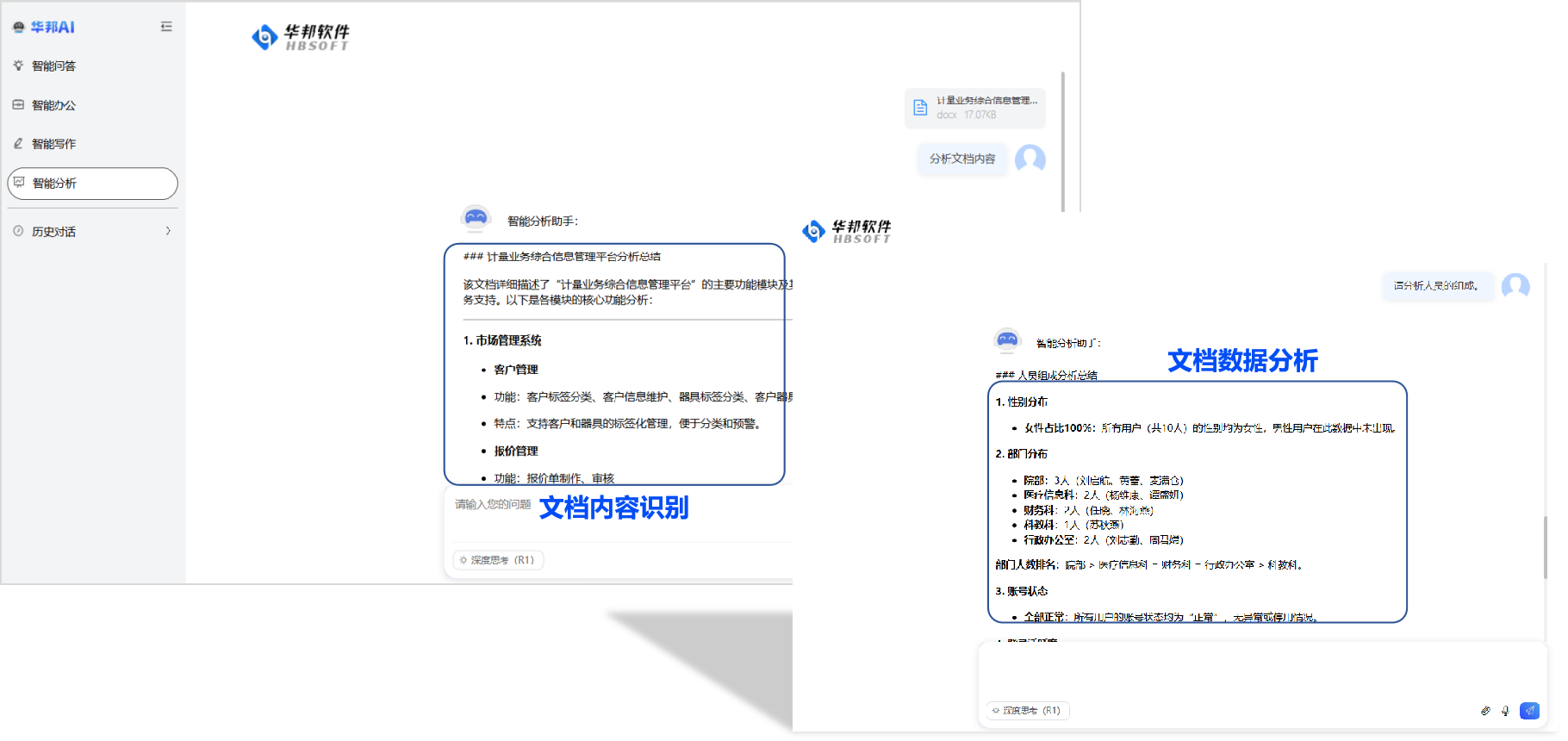Image resolution: width=1568 pixels, height=741 pixels.
Task: Click the 1. 性别分布 heading
Action: point(1022,402)
